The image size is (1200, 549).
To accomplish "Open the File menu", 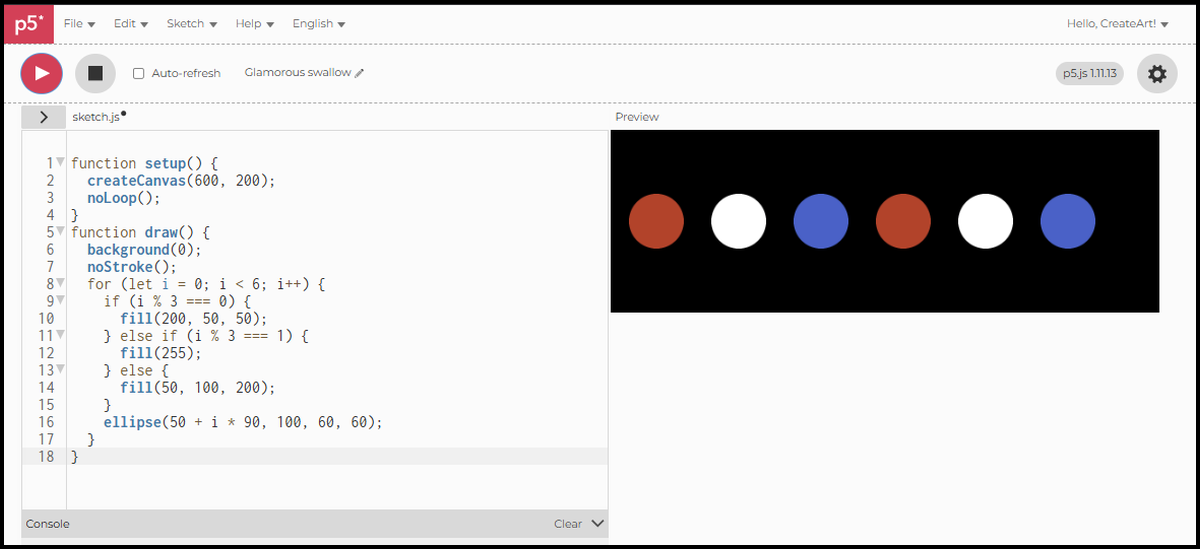I will coord(80,23).
